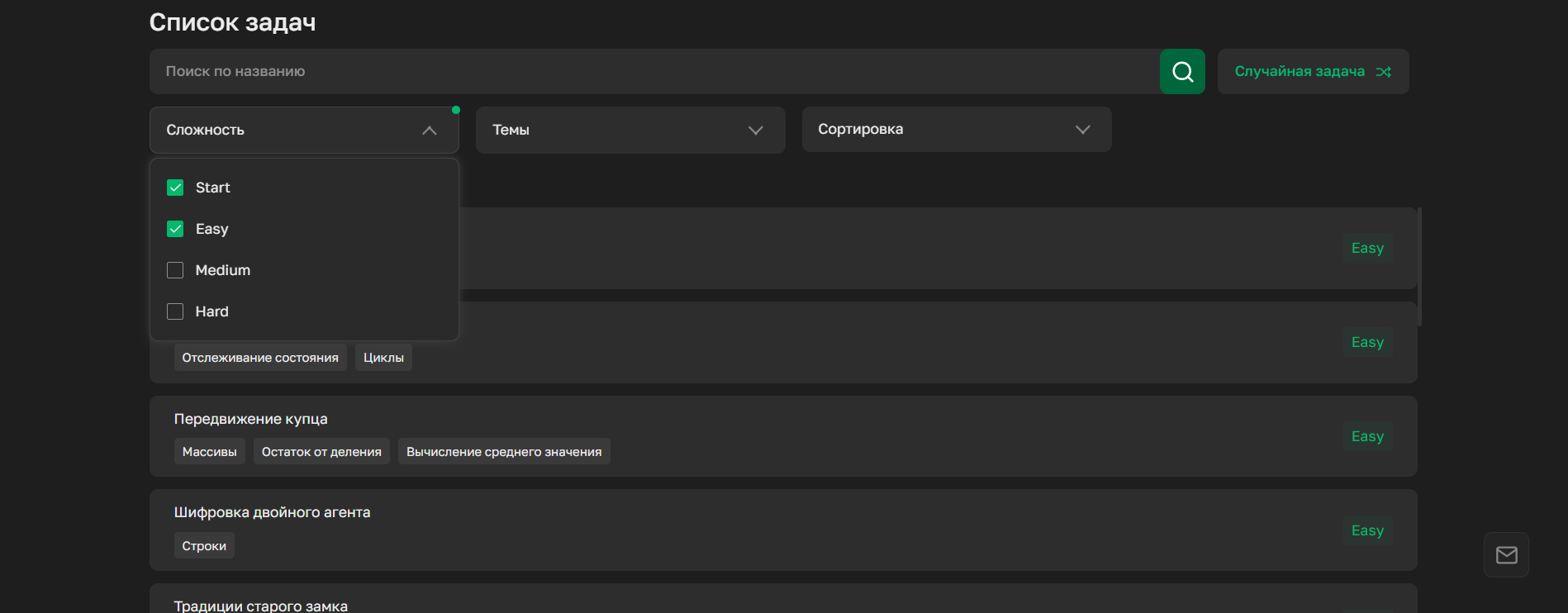Screen dimensions: 1568x613
Task: Uncheck the Start difficulty checkbox
Action: (175, 188)
